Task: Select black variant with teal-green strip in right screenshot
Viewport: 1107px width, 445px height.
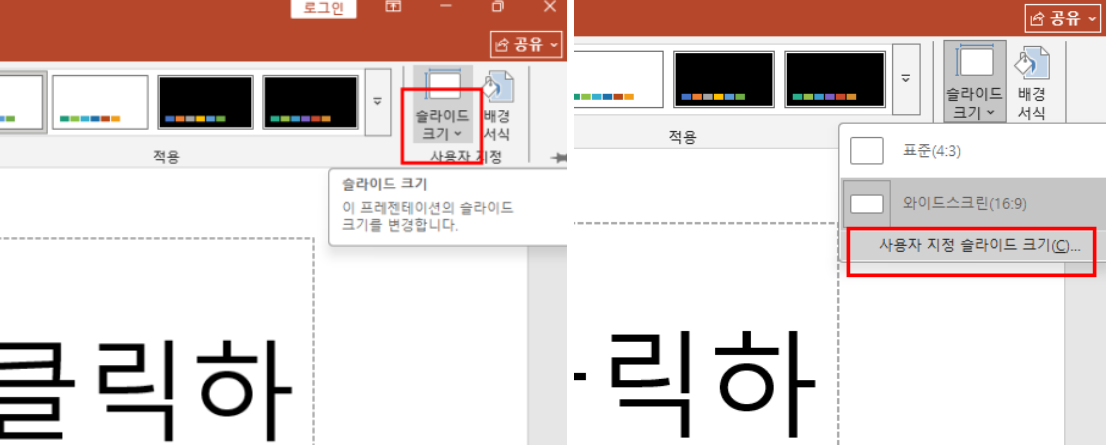Action: (x=835, y=79)
